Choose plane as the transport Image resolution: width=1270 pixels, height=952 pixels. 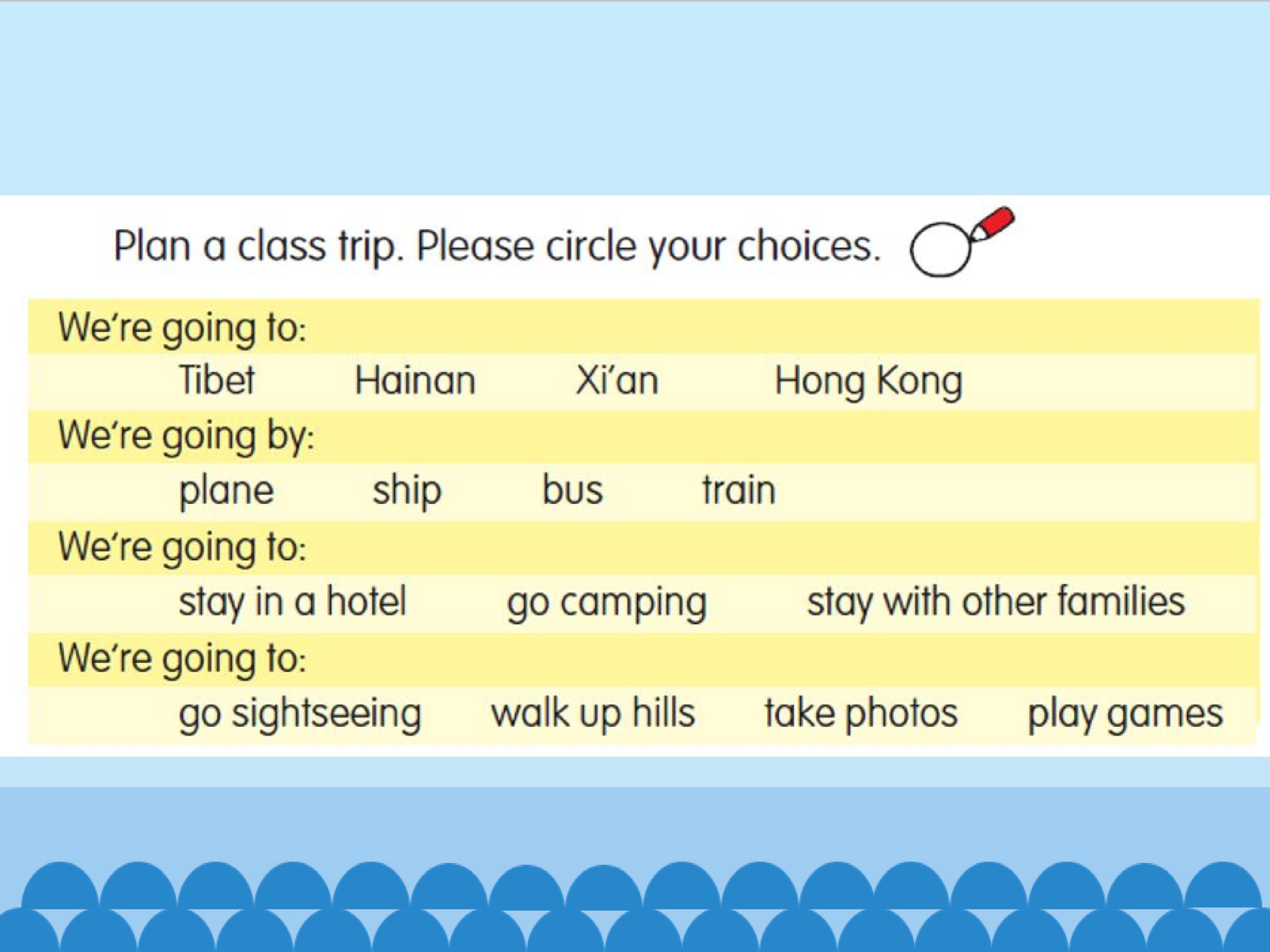(226, 491)
